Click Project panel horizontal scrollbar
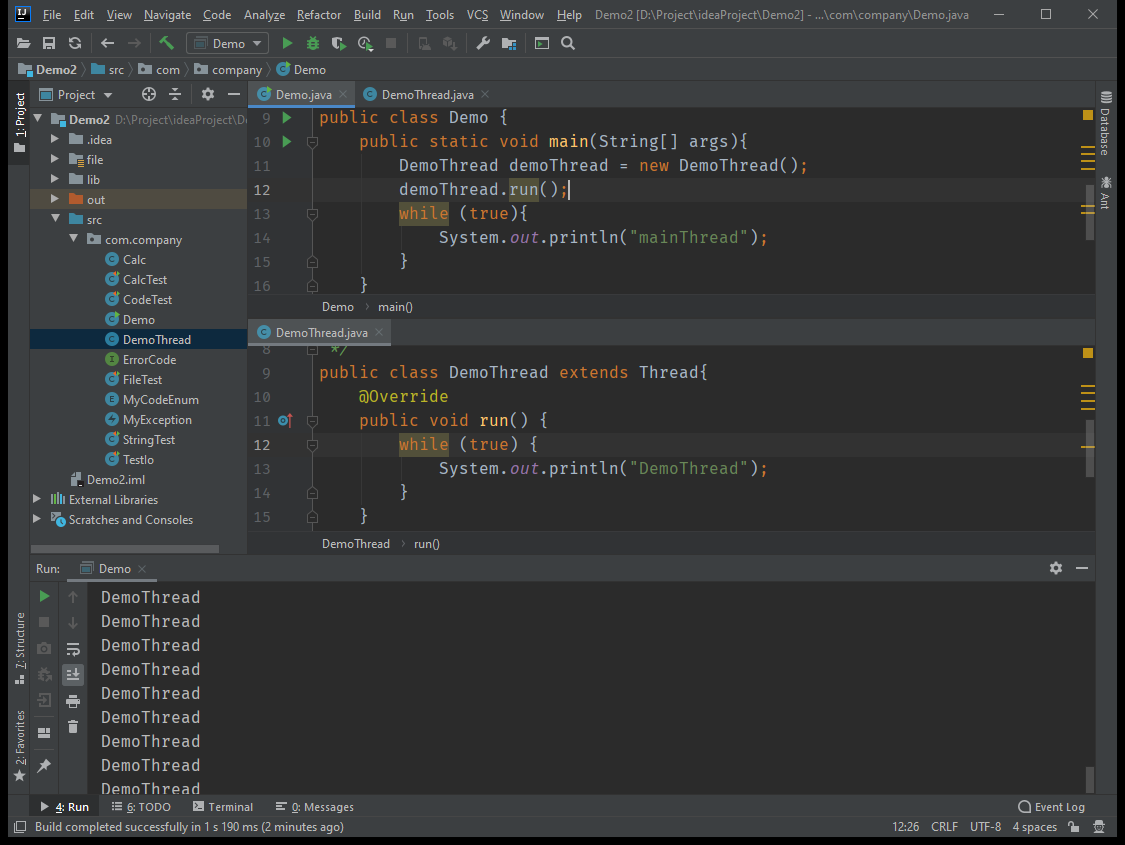 125,549
